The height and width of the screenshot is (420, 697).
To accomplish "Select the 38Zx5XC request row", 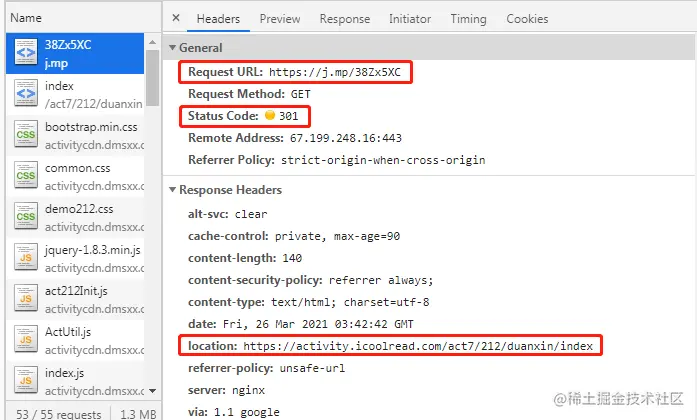I will [x=75, y=53].
